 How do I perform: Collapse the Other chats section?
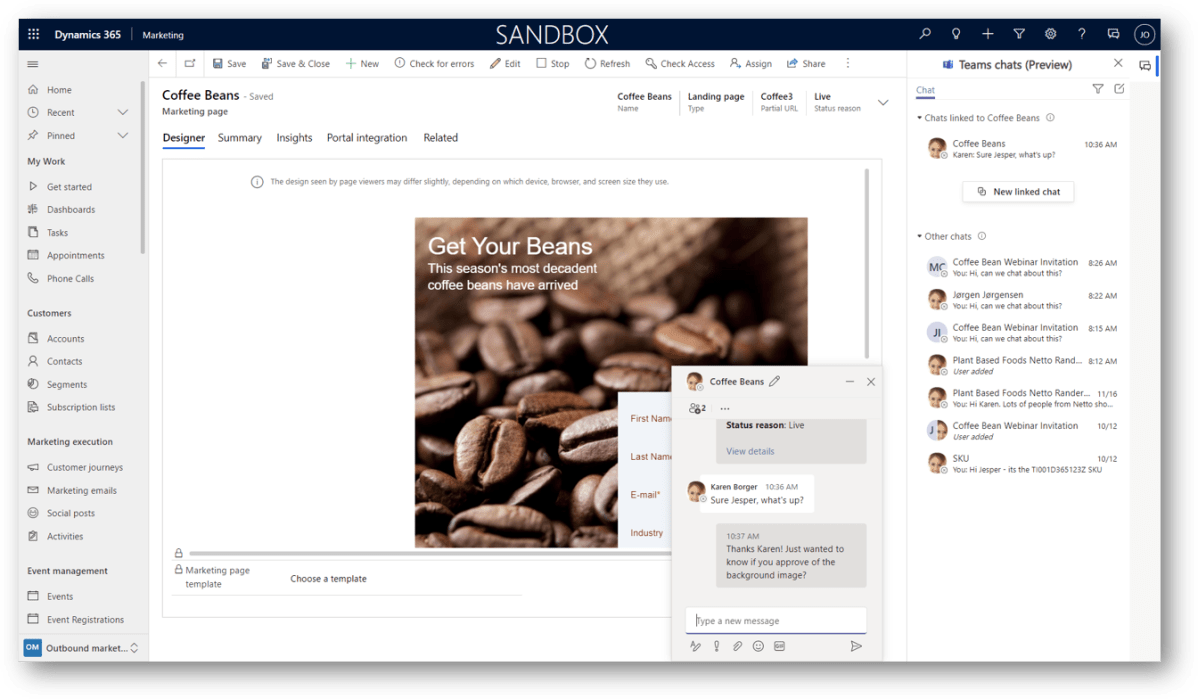pos(919,235)
